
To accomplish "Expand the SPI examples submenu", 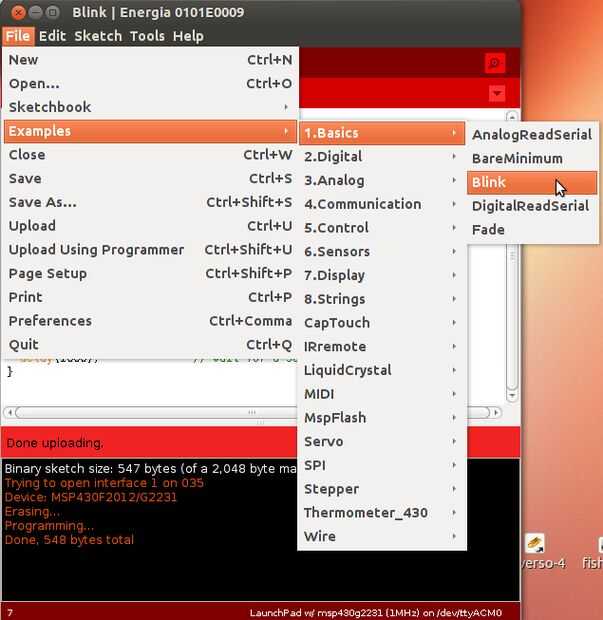I will 382,465.
